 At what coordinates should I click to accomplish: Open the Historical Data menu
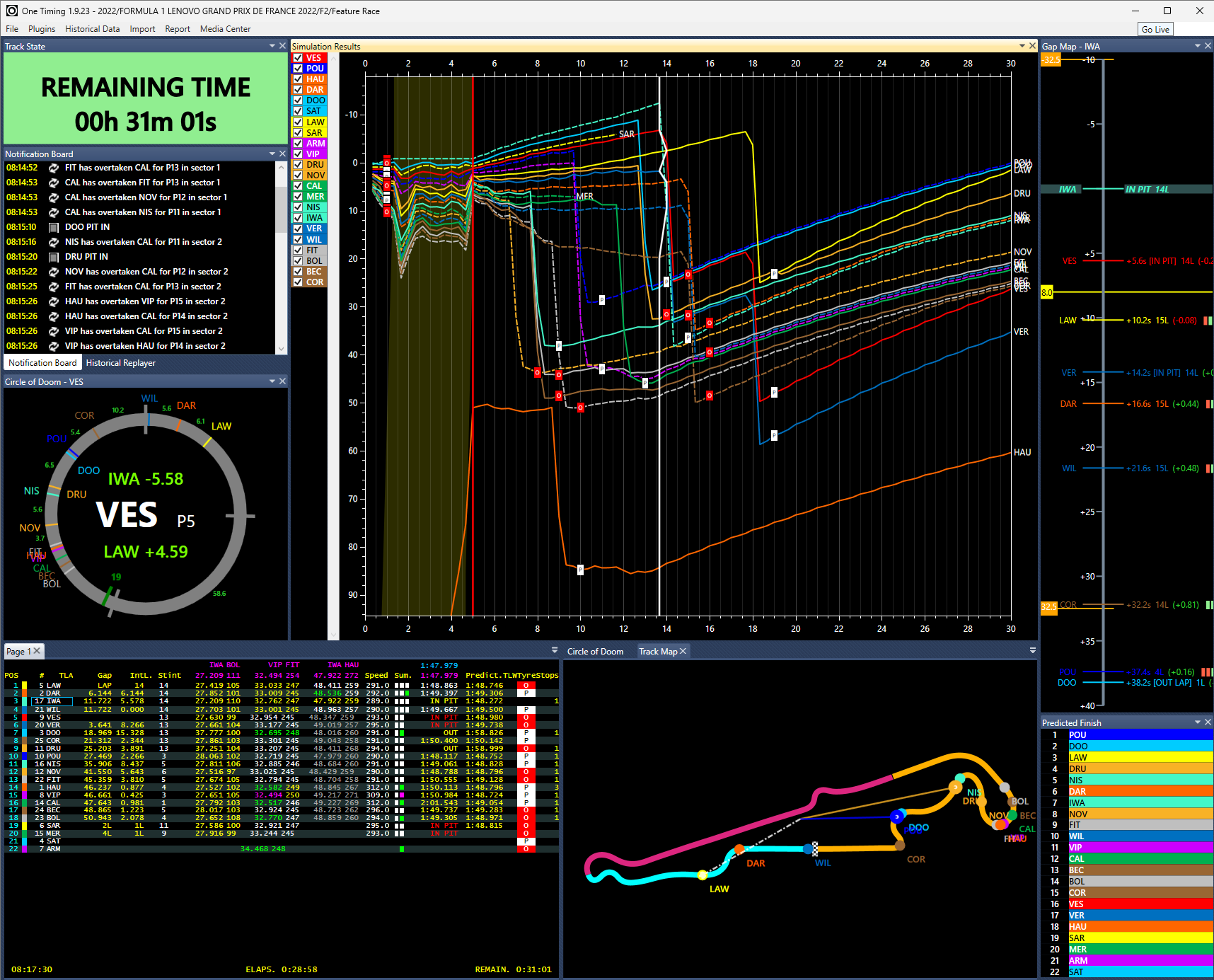pos(92,29)
